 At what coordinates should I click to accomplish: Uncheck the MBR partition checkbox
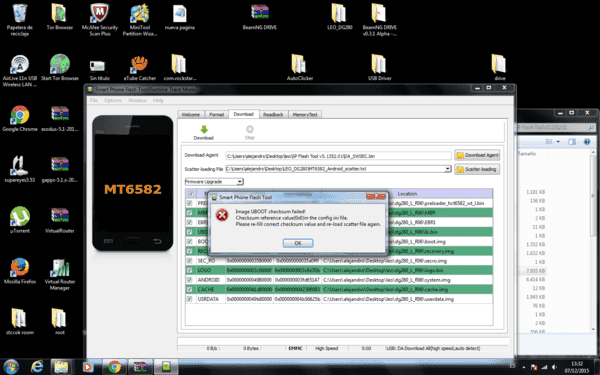click(x=189, y=213)
